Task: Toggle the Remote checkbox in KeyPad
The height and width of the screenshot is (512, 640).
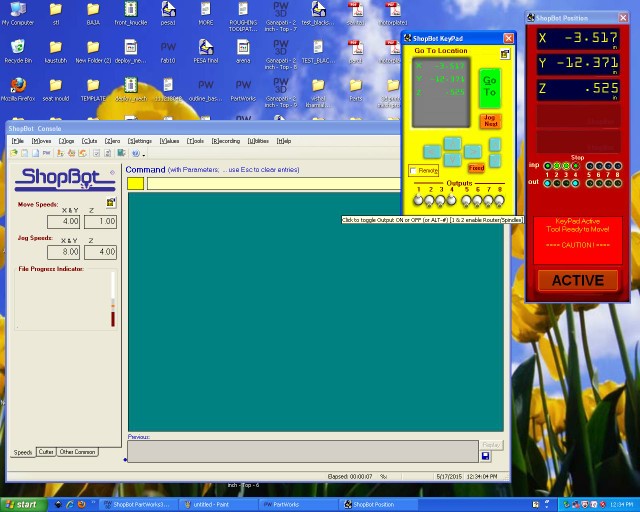Action: click(413, 170)
